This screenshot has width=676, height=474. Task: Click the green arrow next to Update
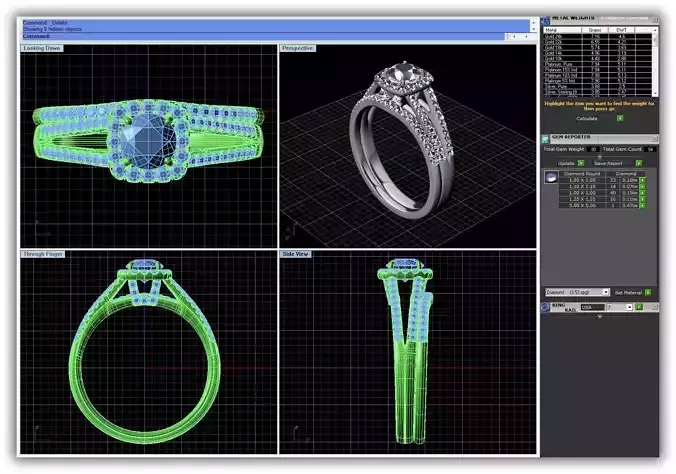[581, 163]
